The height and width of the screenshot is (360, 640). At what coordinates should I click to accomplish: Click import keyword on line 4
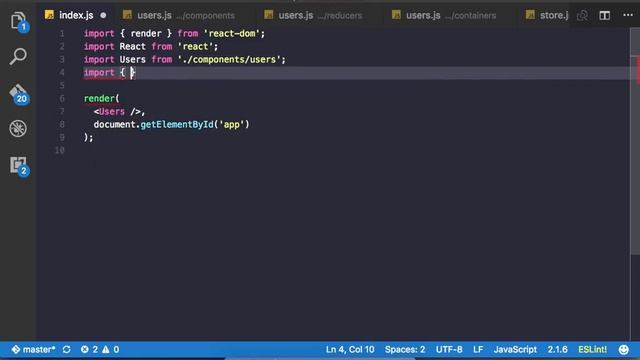pos(99,73)
